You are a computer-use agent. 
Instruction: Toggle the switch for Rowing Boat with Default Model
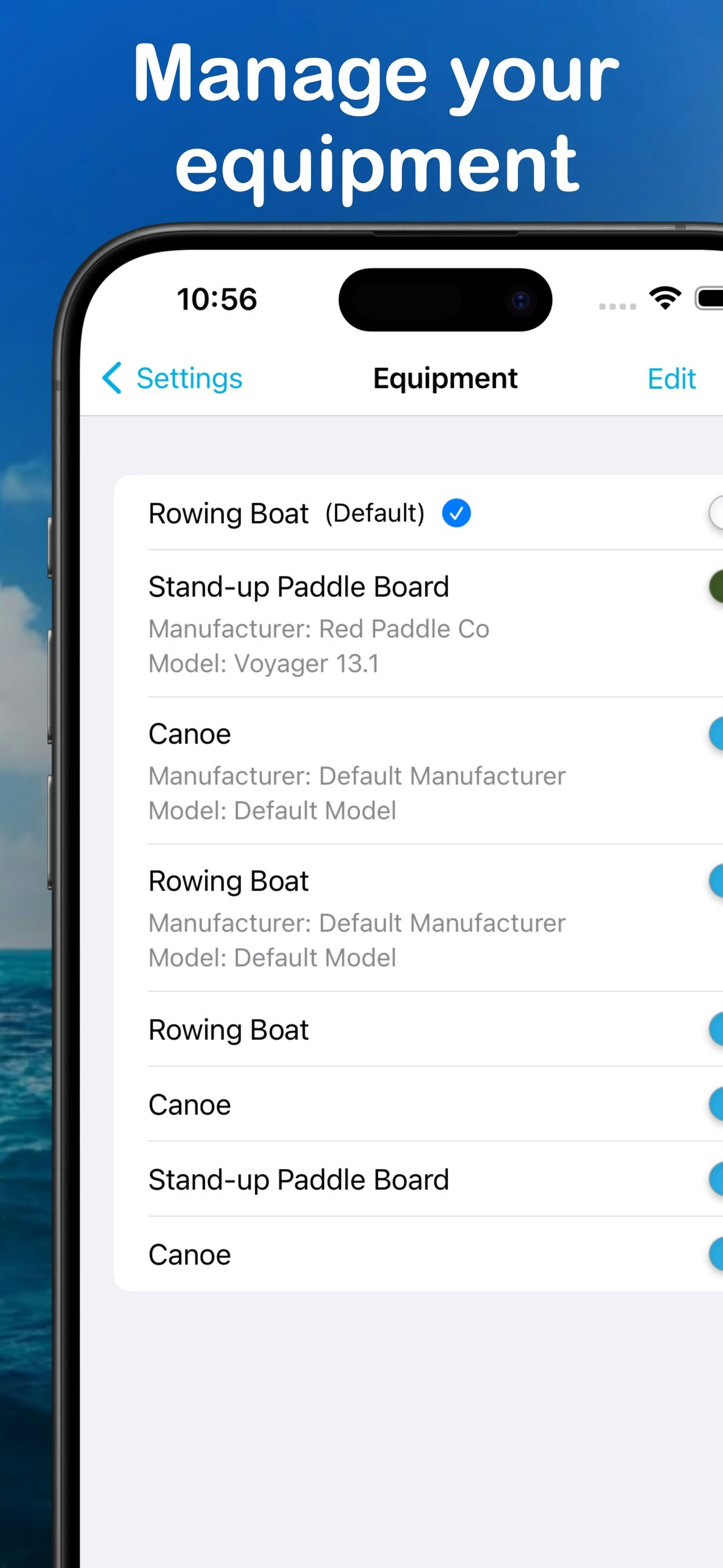pos(716,881)
